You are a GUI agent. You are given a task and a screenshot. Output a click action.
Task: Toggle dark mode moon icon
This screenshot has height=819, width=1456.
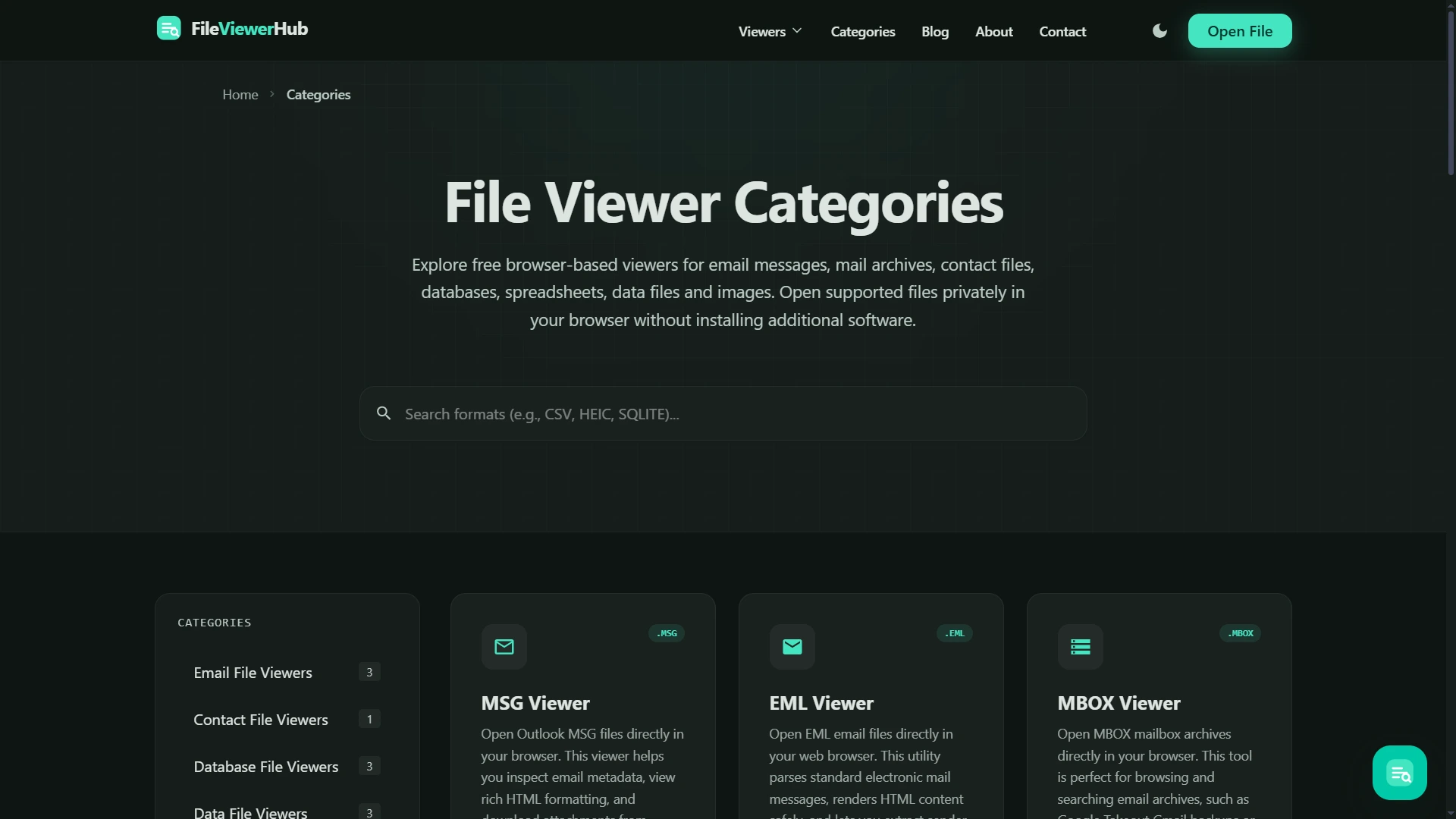click(x=1159, y=31)
